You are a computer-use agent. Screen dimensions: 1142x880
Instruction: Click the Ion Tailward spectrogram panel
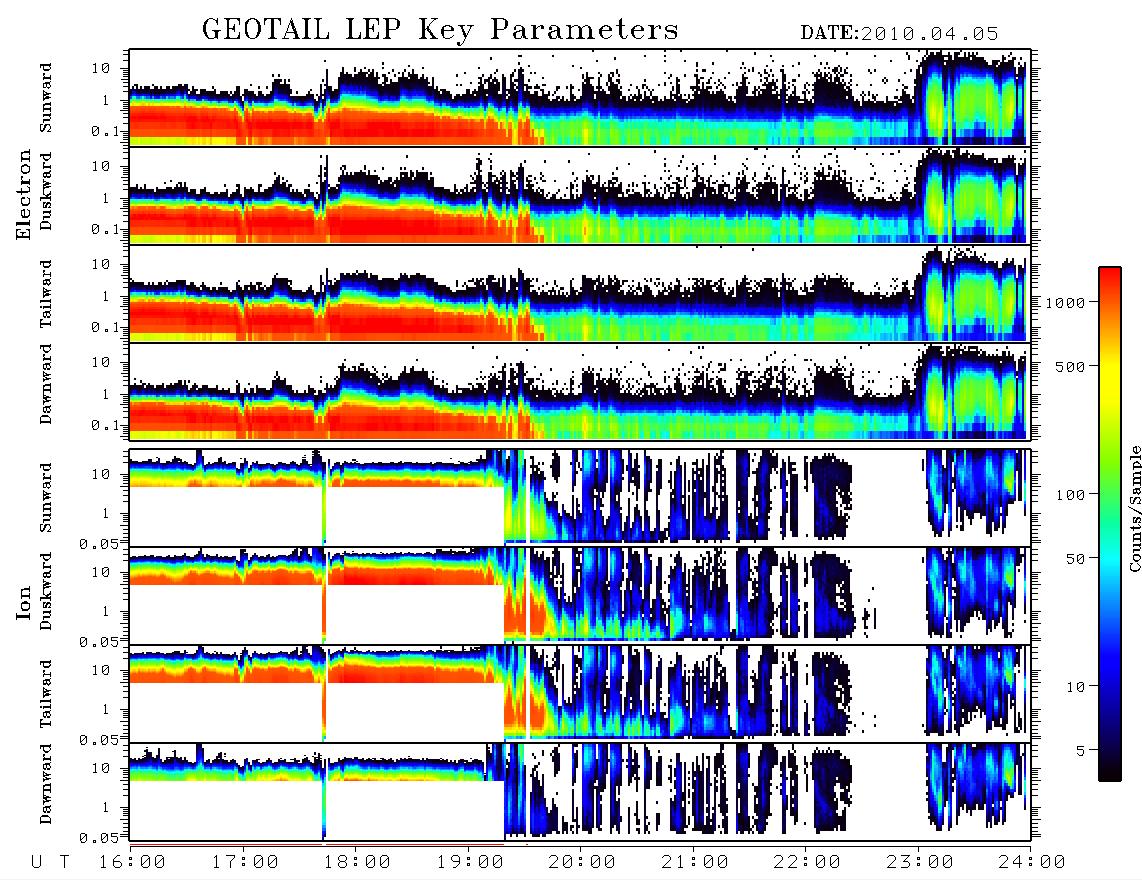point(580,694)
